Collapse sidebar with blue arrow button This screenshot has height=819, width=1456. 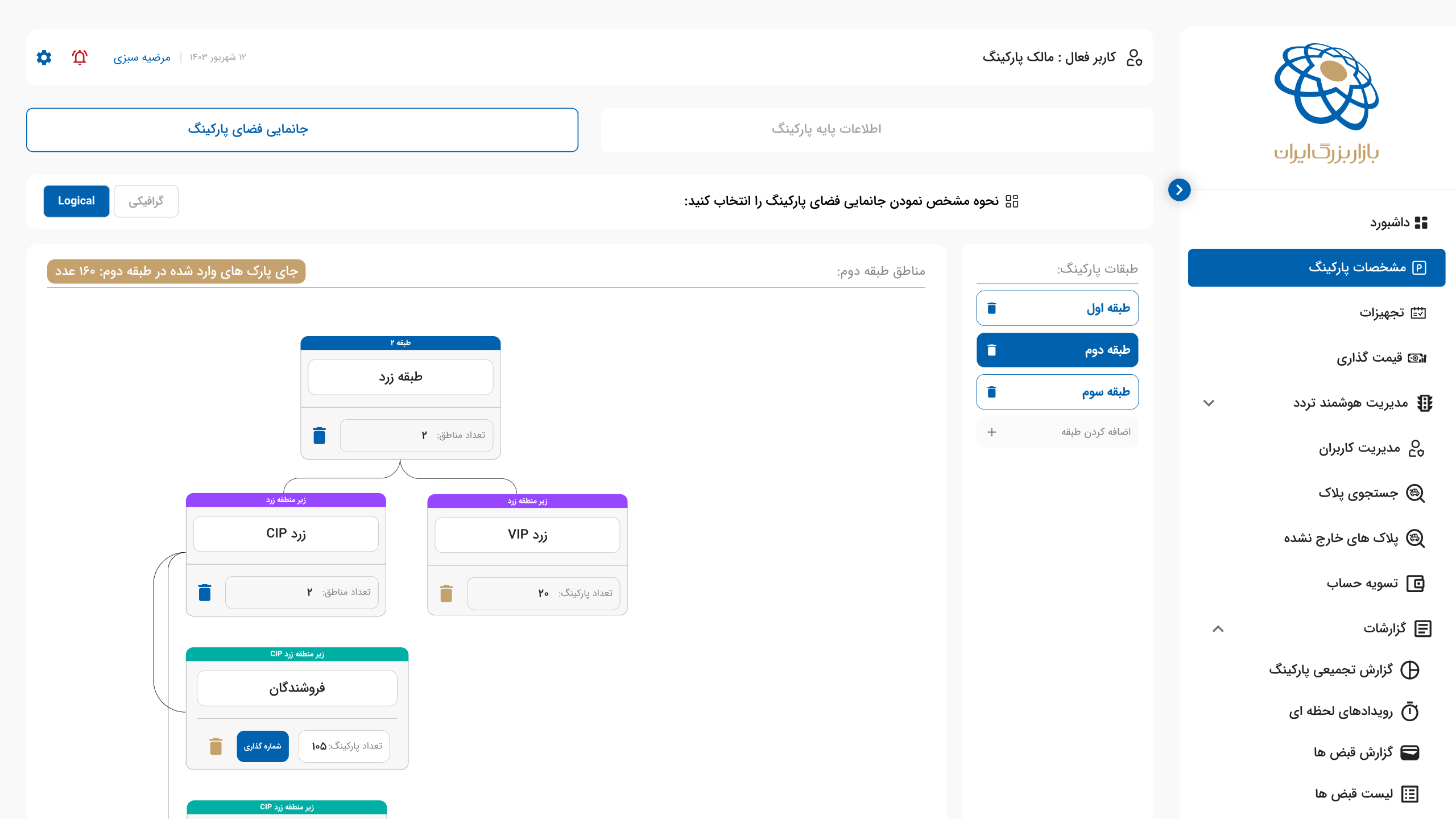[x=1179, y=190]
